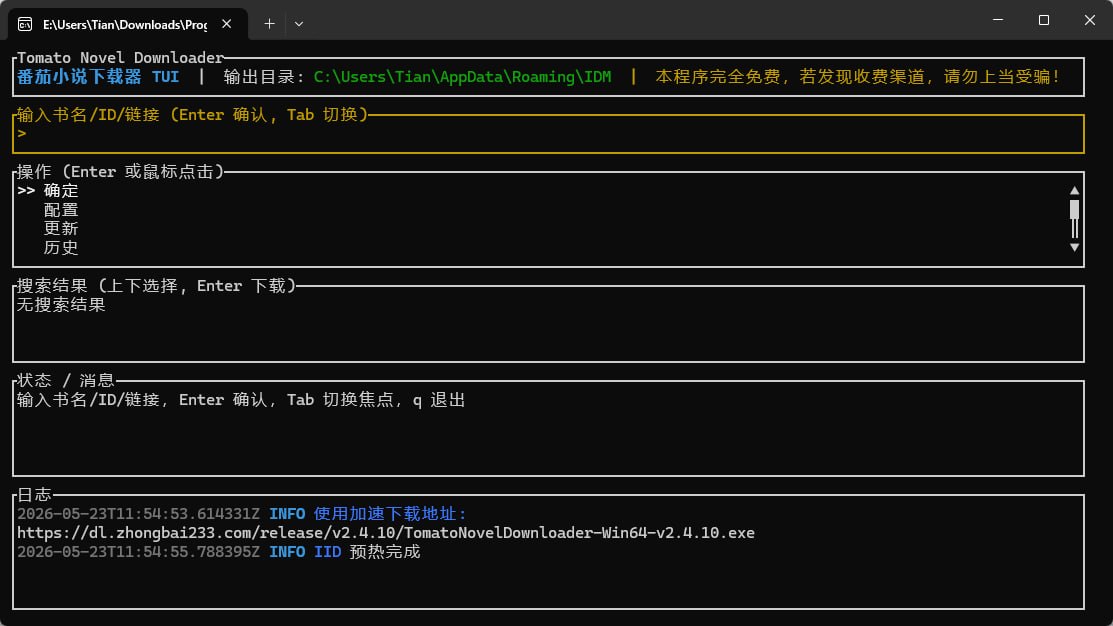This screenshot has height=626, width=1113.
Task: Click the 状态 / 消息 panel heading
Action: 65,381
